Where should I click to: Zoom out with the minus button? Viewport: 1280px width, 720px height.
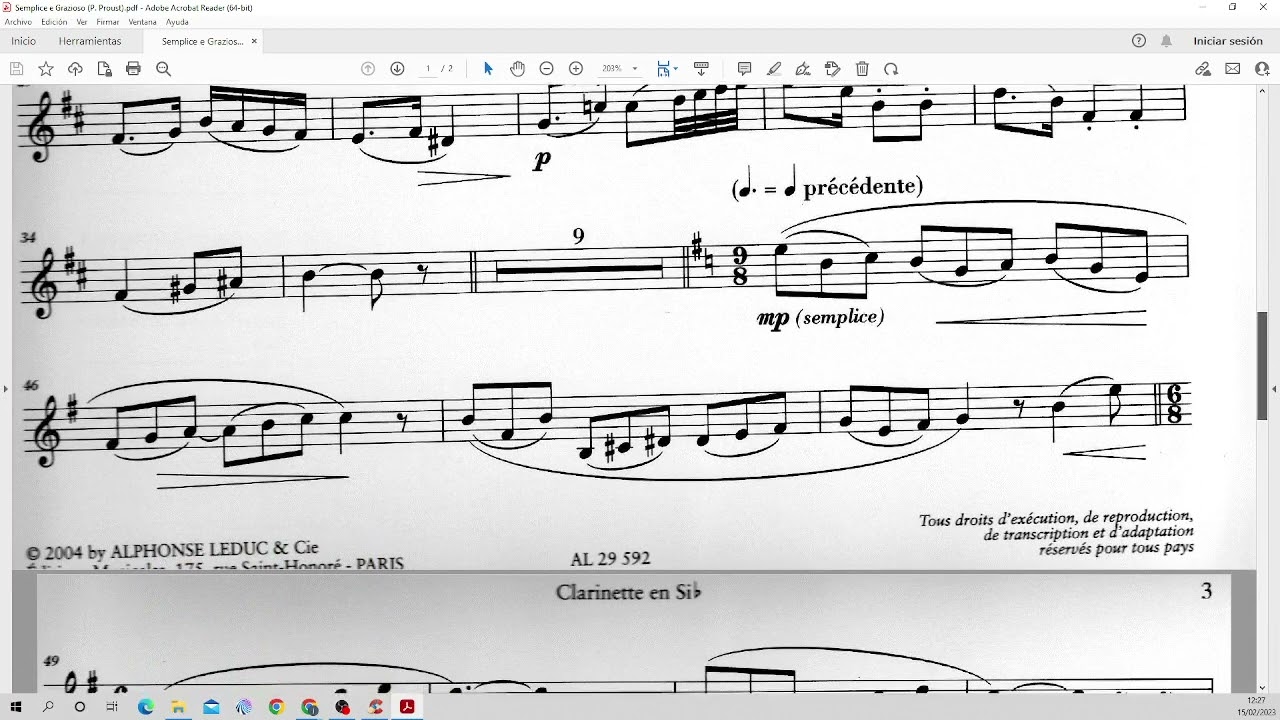click(546, 69)
